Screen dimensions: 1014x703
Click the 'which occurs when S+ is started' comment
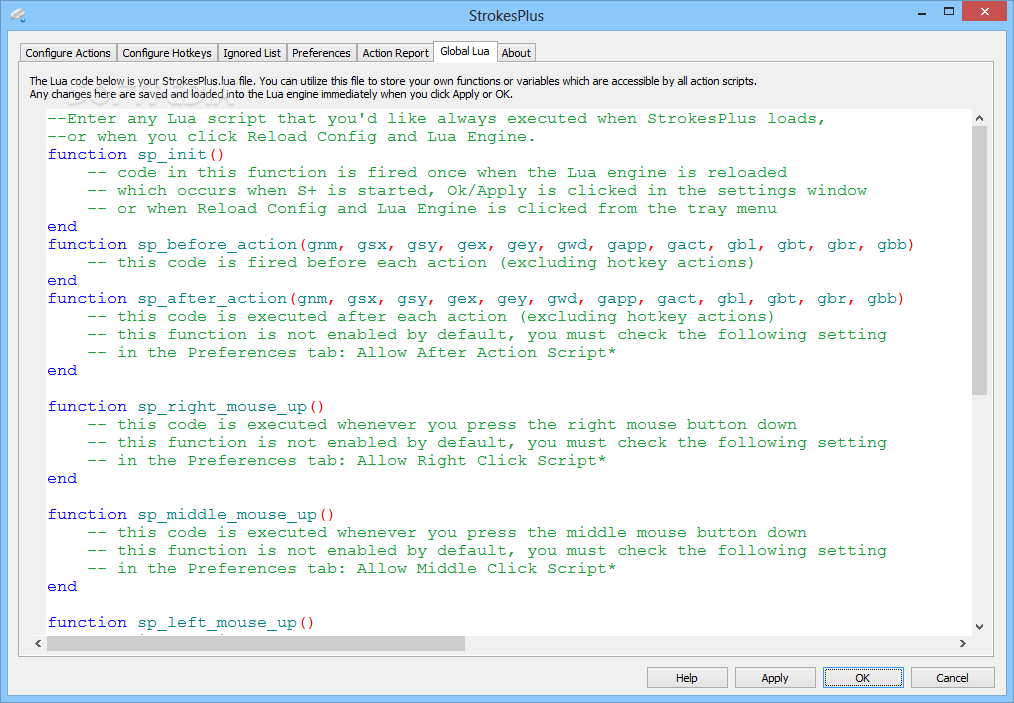tap(477, 190)
